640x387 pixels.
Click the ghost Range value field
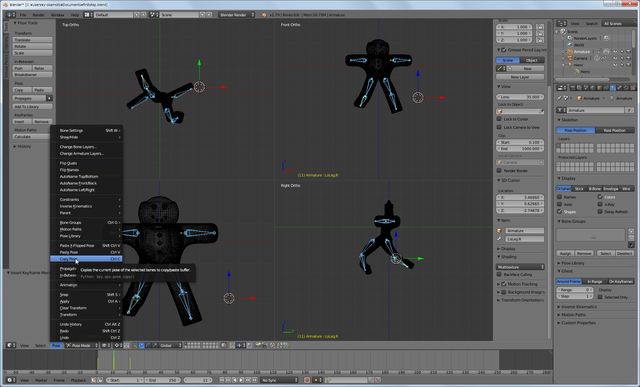point(574,289)
